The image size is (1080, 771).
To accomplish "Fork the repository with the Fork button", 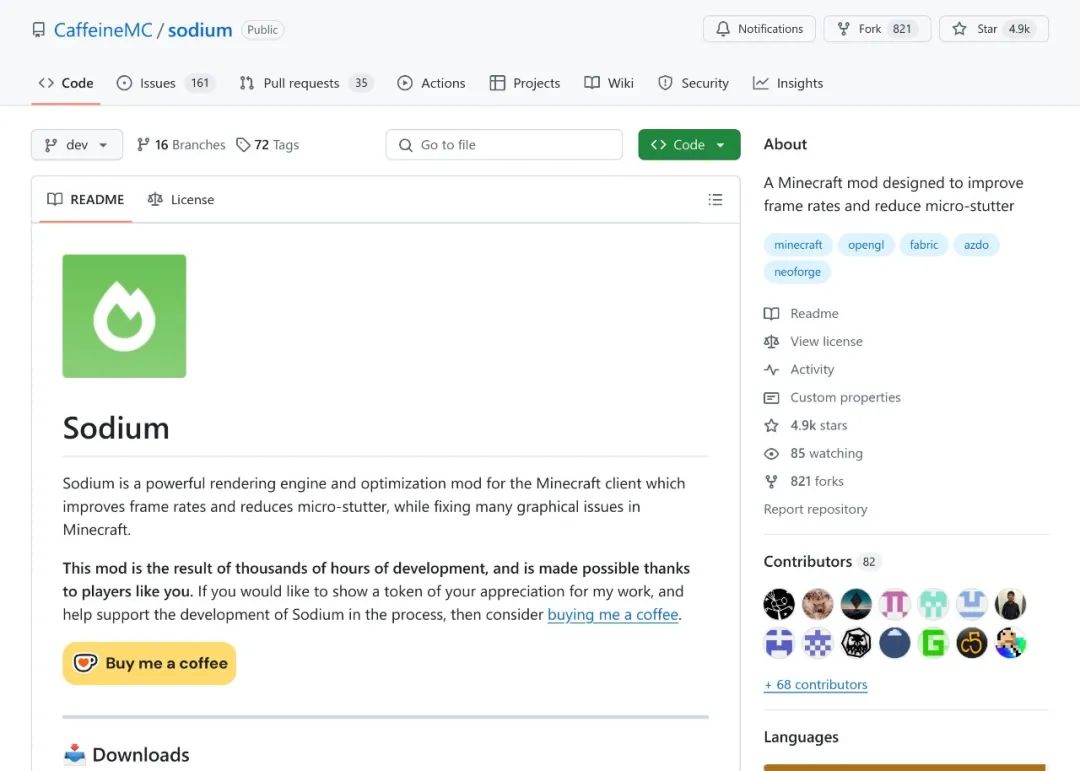I will [x=877, y=29].
